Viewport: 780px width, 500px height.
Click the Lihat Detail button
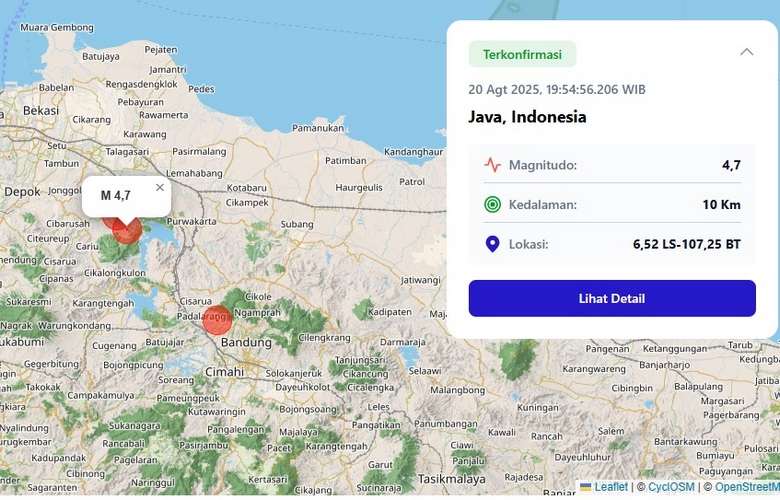(612, 298)
